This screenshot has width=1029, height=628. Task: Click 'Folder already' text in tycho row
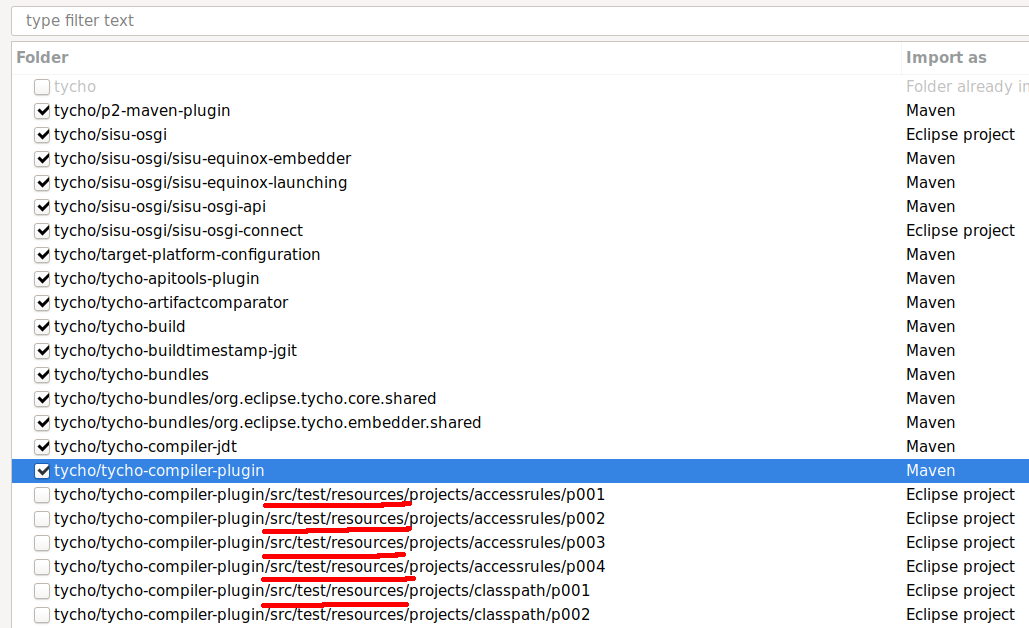coord(967,87)
